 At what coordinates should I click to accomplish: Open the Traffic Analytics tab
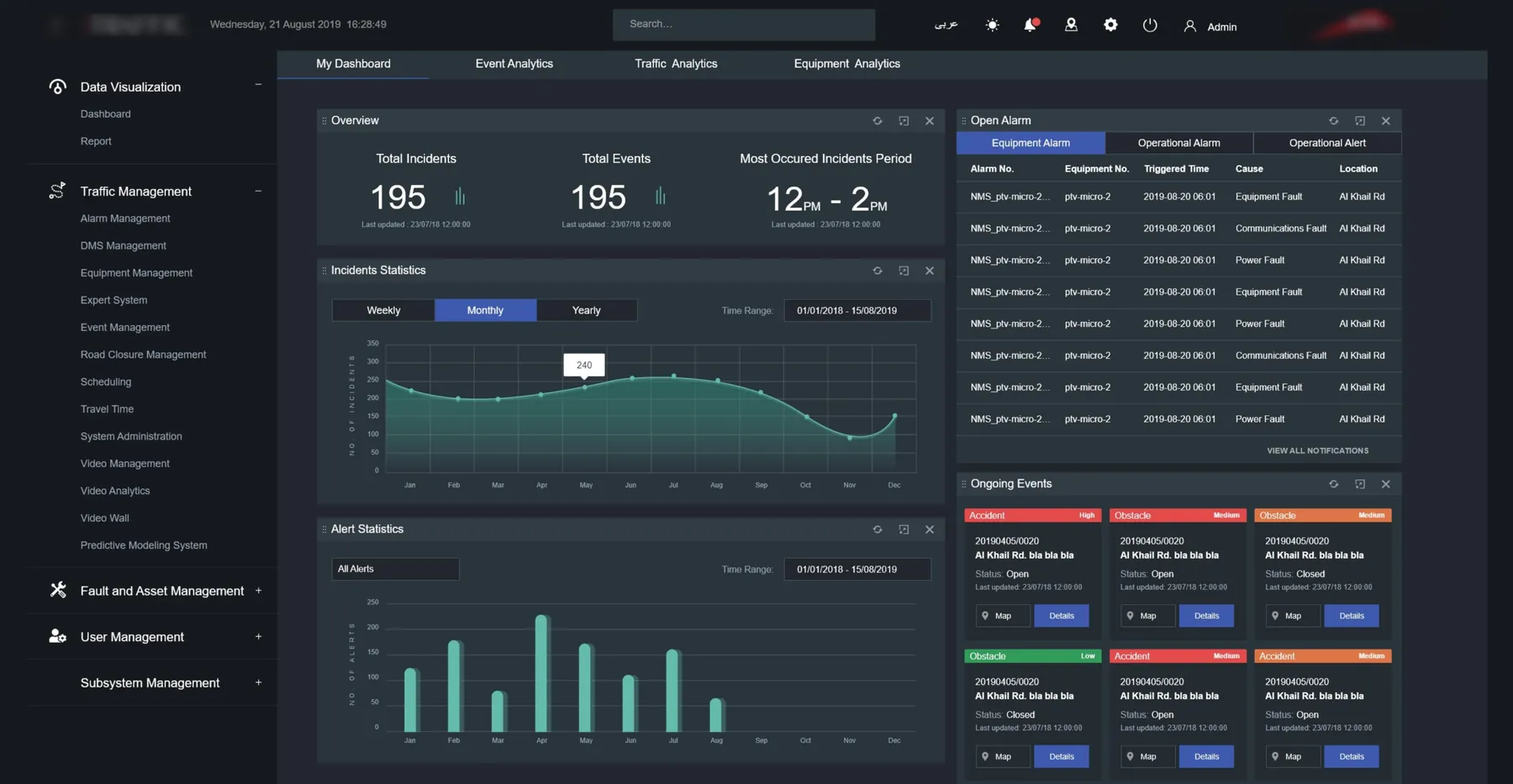tap(676, 64)
